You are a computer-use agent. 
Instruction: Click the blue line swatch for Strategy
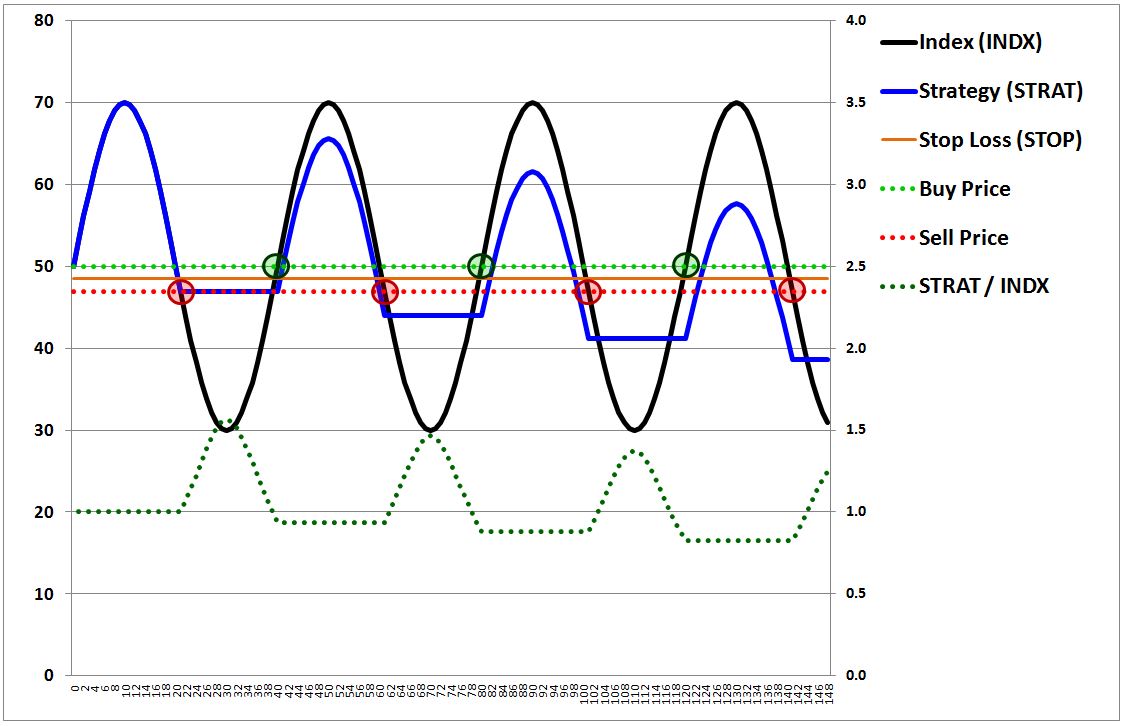click(x=897, y=92)
